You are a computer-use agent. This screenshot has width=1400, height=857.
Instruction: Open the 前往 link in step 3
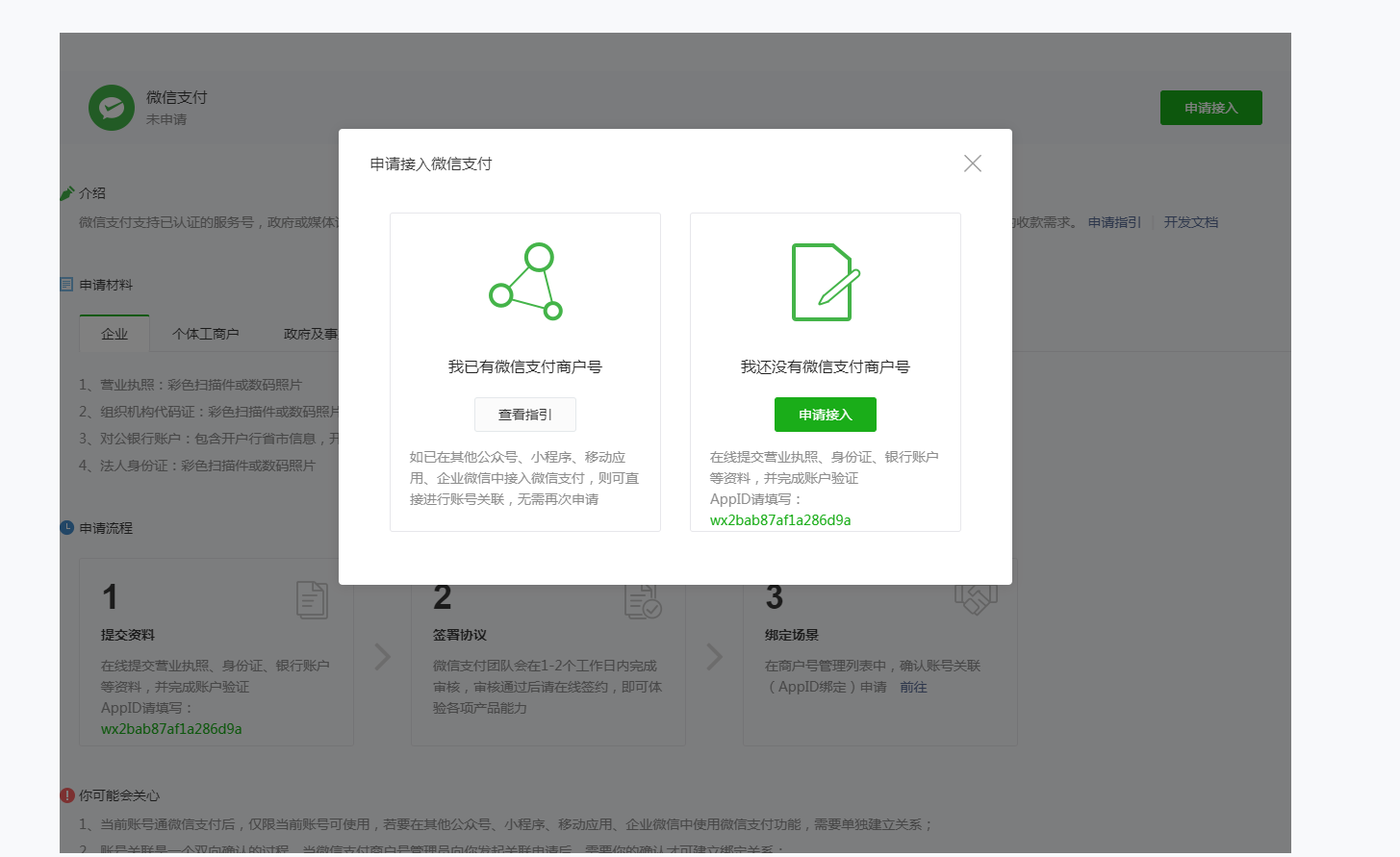(x=913, y=687)
